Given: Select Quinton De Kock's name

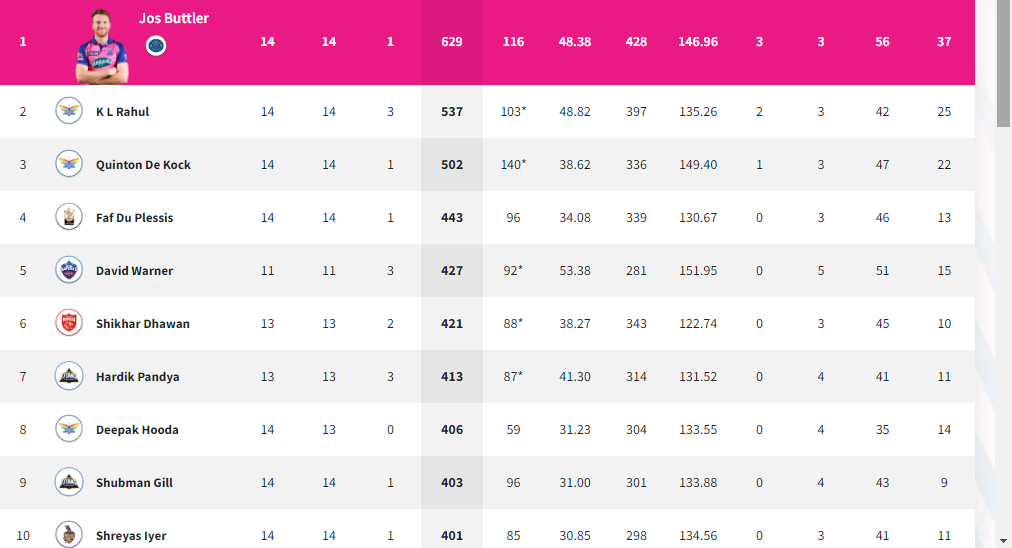Looking at the screenshot, I should [143, 165].
